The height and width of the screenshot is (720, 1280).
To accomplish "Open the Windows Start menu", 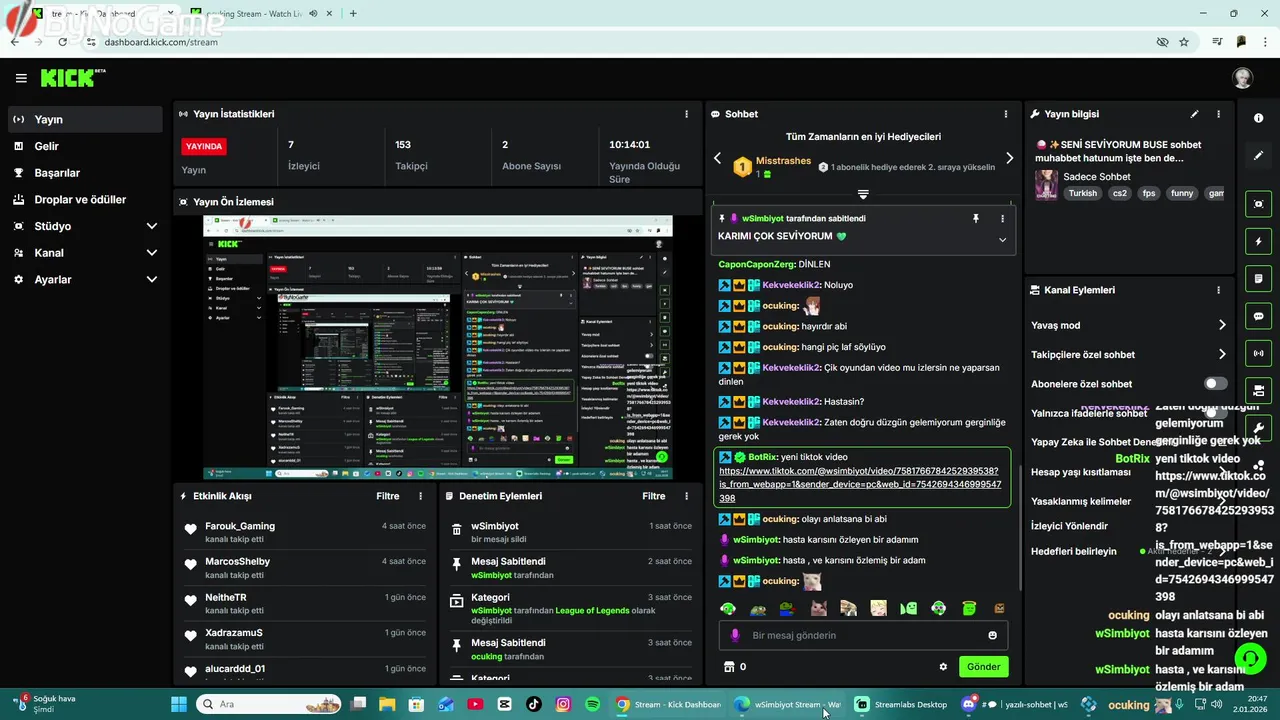I will pyautogui.click(x=179, y=704).
